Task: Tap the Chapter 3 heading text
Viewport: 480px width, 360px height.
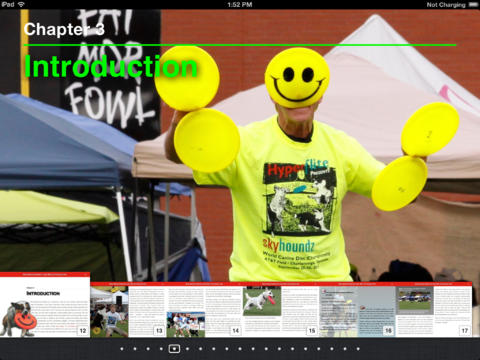Action: point(64,29)
